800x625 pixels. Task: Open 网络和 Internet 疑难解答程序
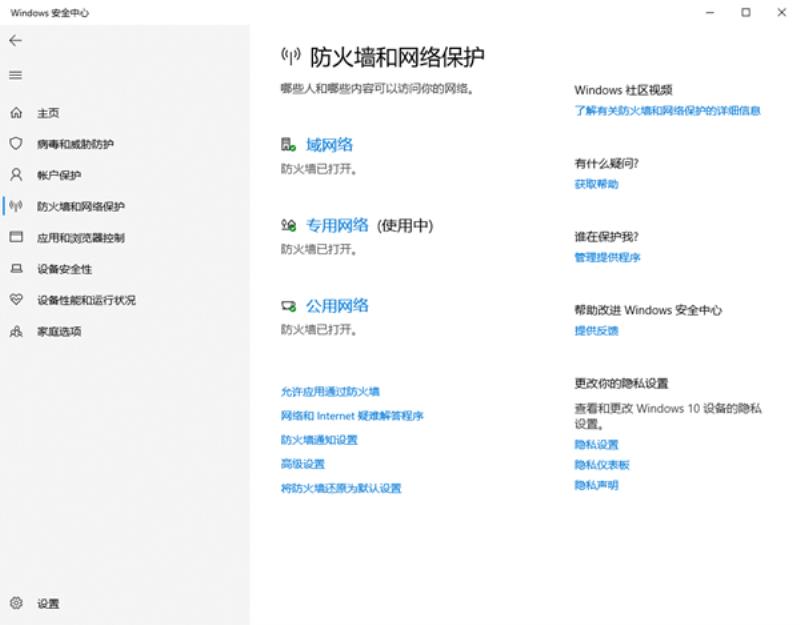point(352,416)
